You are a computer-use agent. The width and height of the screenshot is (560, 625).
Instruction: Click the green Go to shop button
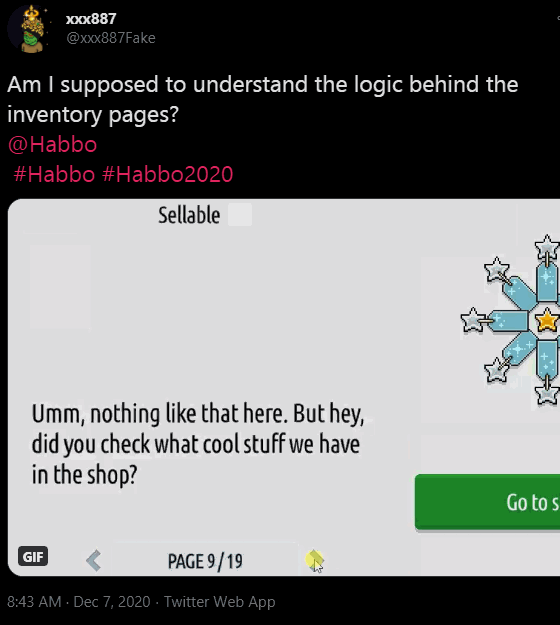click(x=487, y=502)
